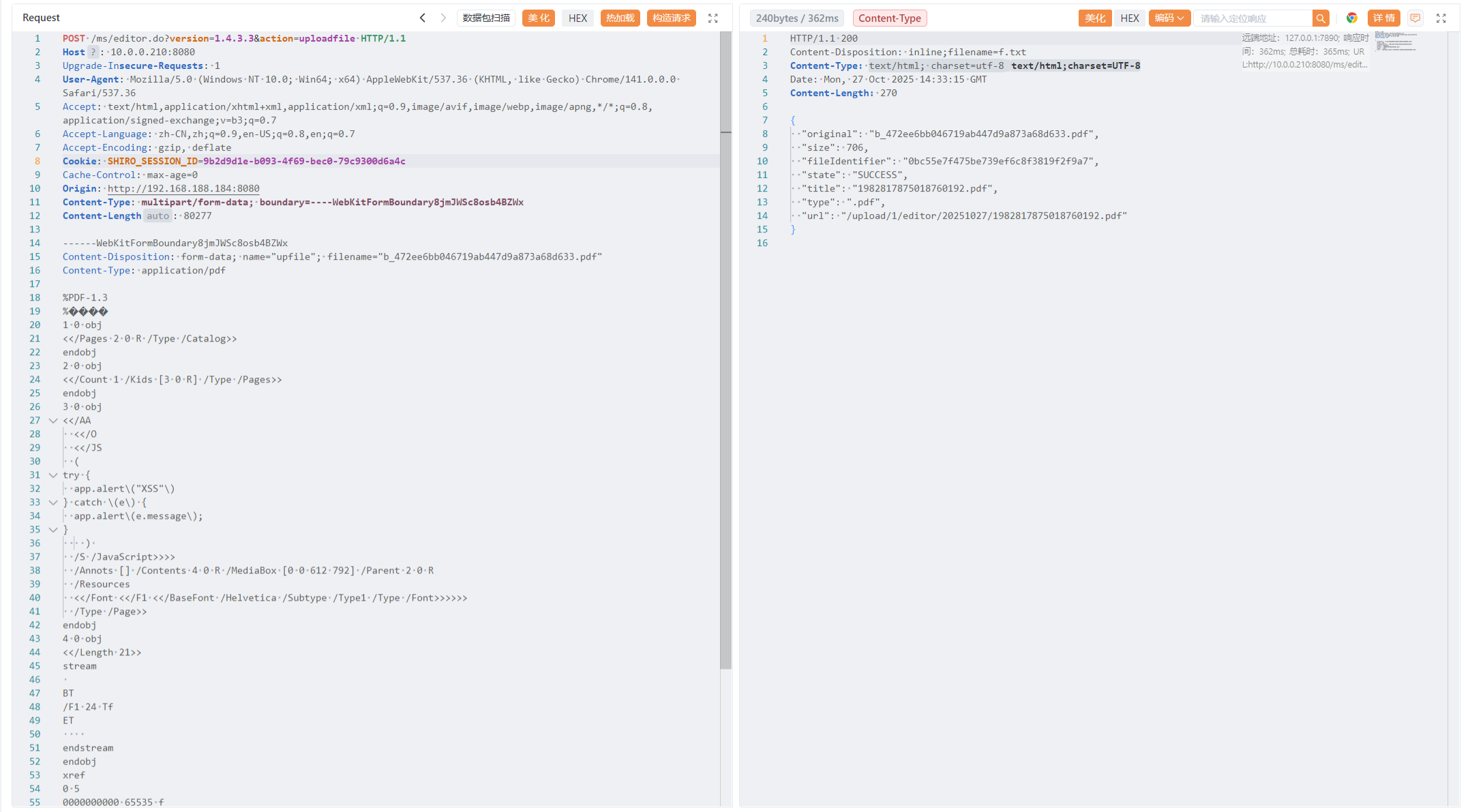Click the 数据包扫描 packet scan item
The image size is (1470, 812).
point(486,18)
